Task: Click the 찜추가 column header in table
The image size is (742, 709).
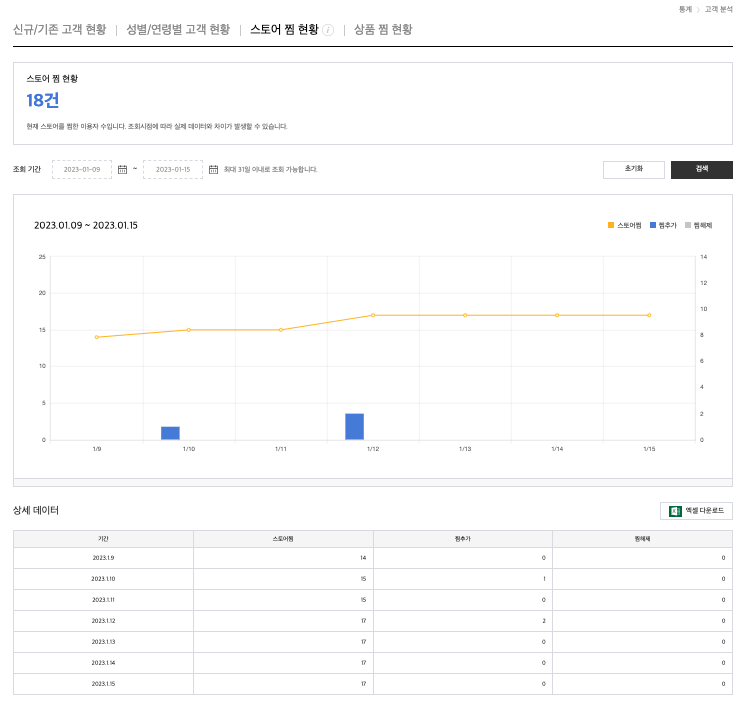Action: (x=462, y=539)
